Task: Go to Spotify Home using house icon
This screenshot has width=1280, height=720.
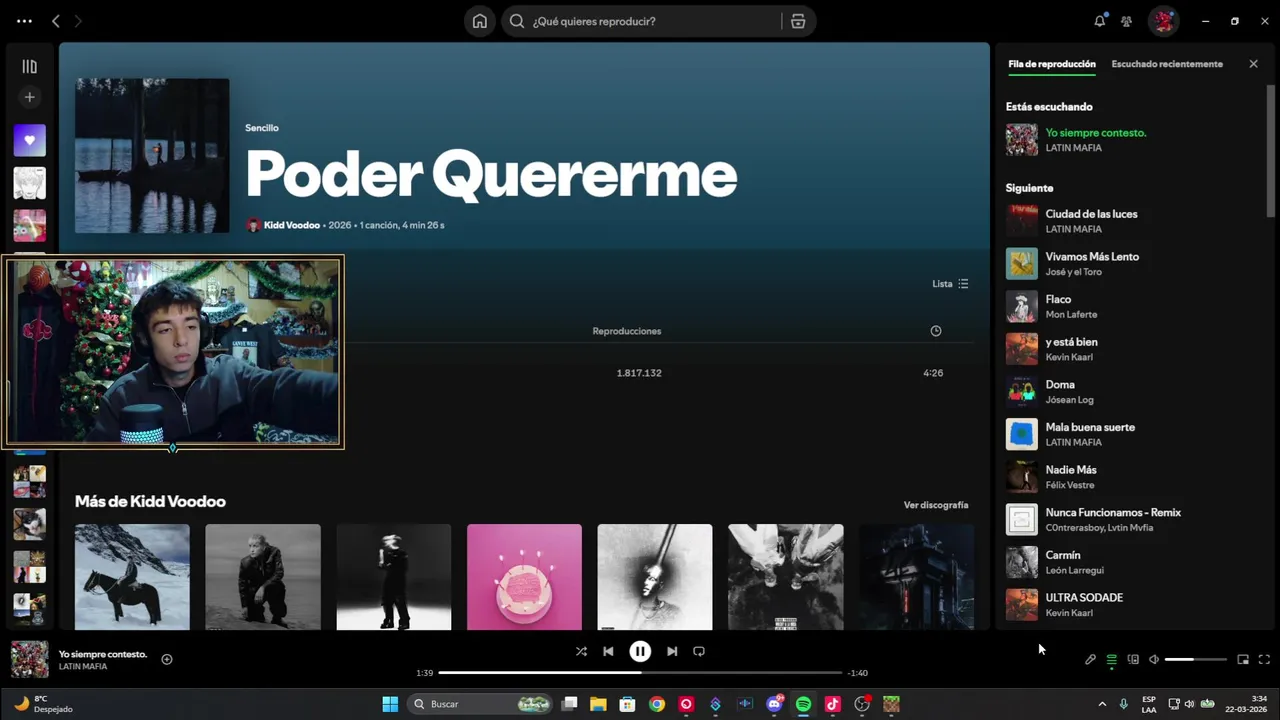Action: tap(480, 21)
